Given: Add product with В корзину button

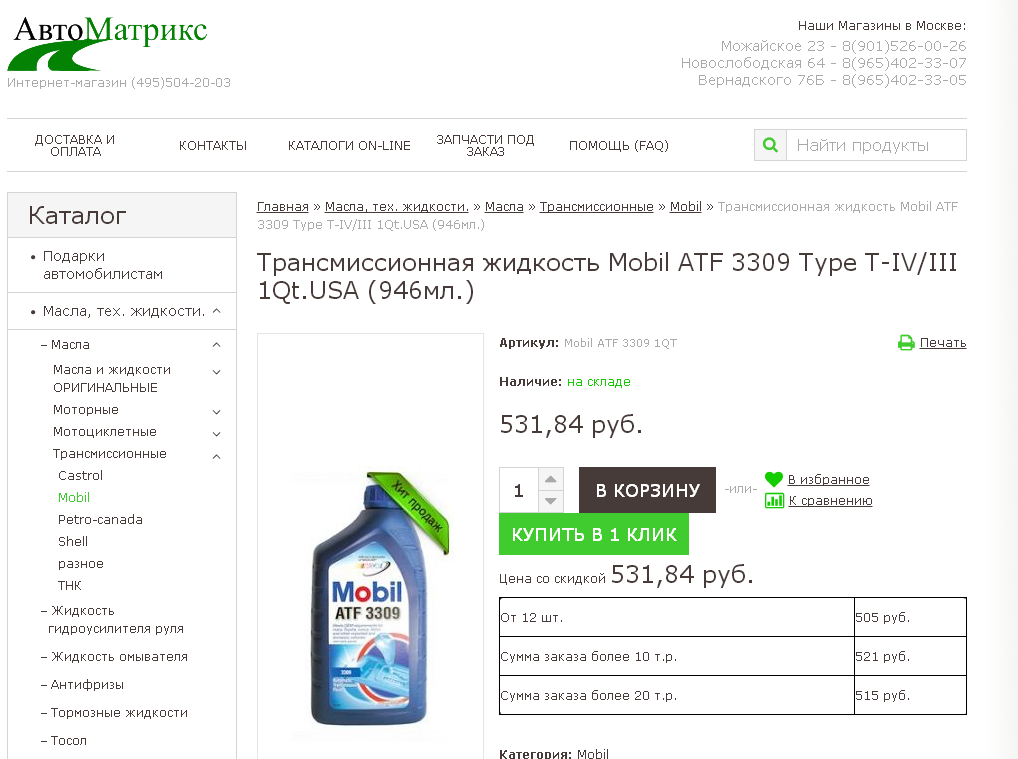Looking at the screenshot, I should (x=647, y=490).
